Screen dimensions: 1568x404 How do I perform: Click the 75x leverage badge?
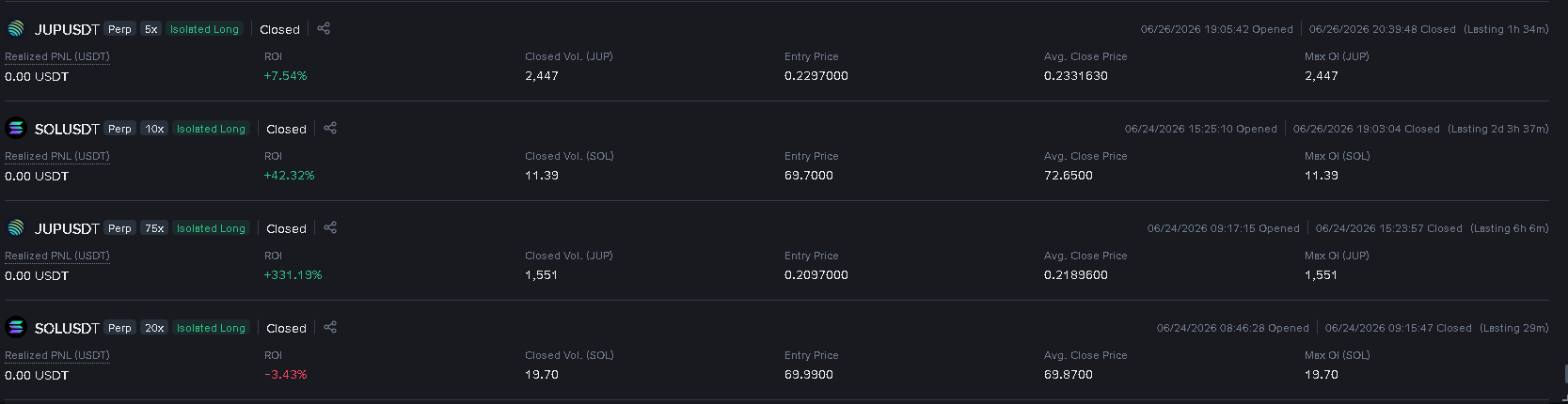pos(154,228)
